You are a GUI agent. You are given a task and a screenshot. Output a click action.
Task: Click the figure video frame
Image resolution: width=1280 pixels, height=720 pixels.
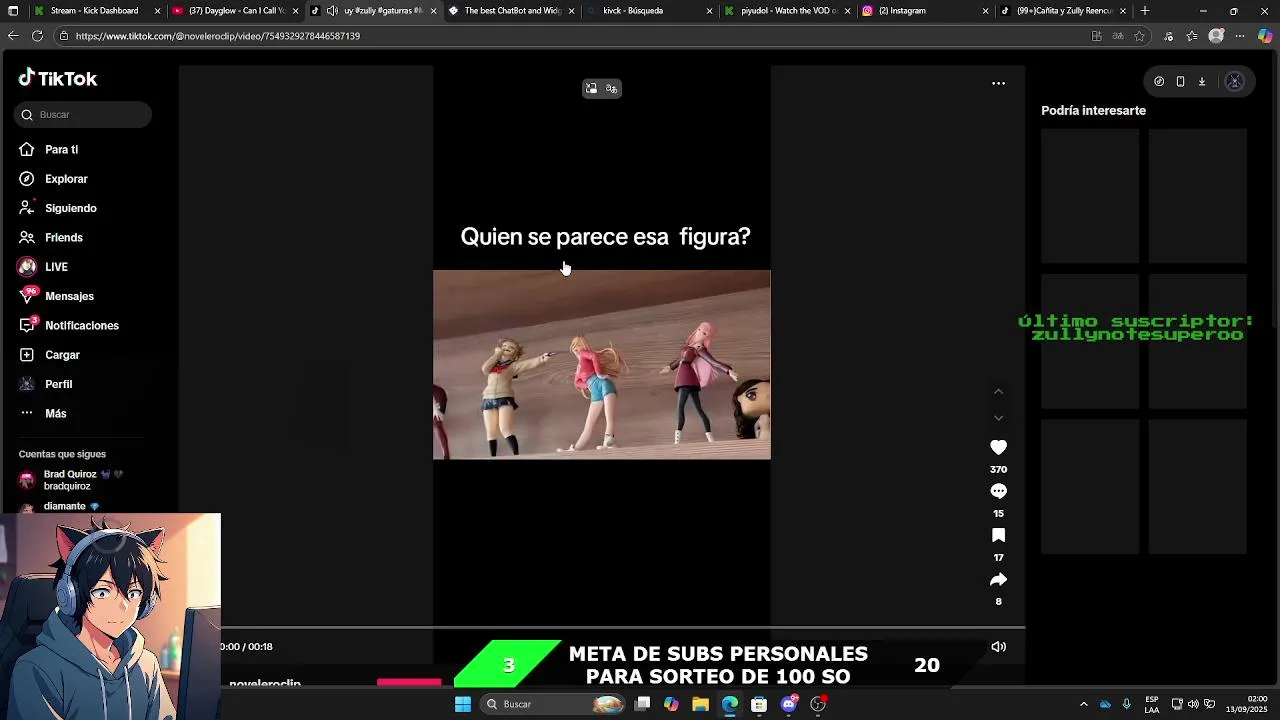(601, 364)
